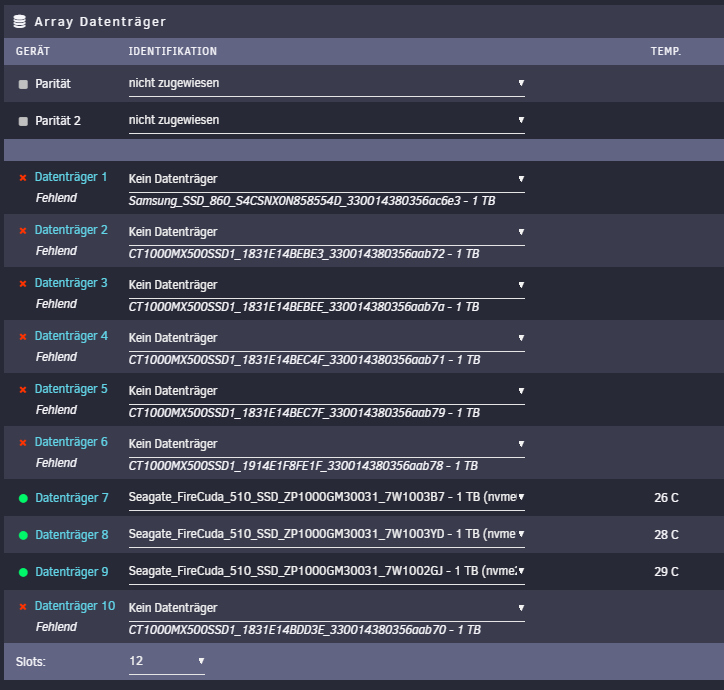The height and width of the screenshot is (690, 724).
Task: Click the green status dot of Datenträger 9
Action: coord(23,572)
